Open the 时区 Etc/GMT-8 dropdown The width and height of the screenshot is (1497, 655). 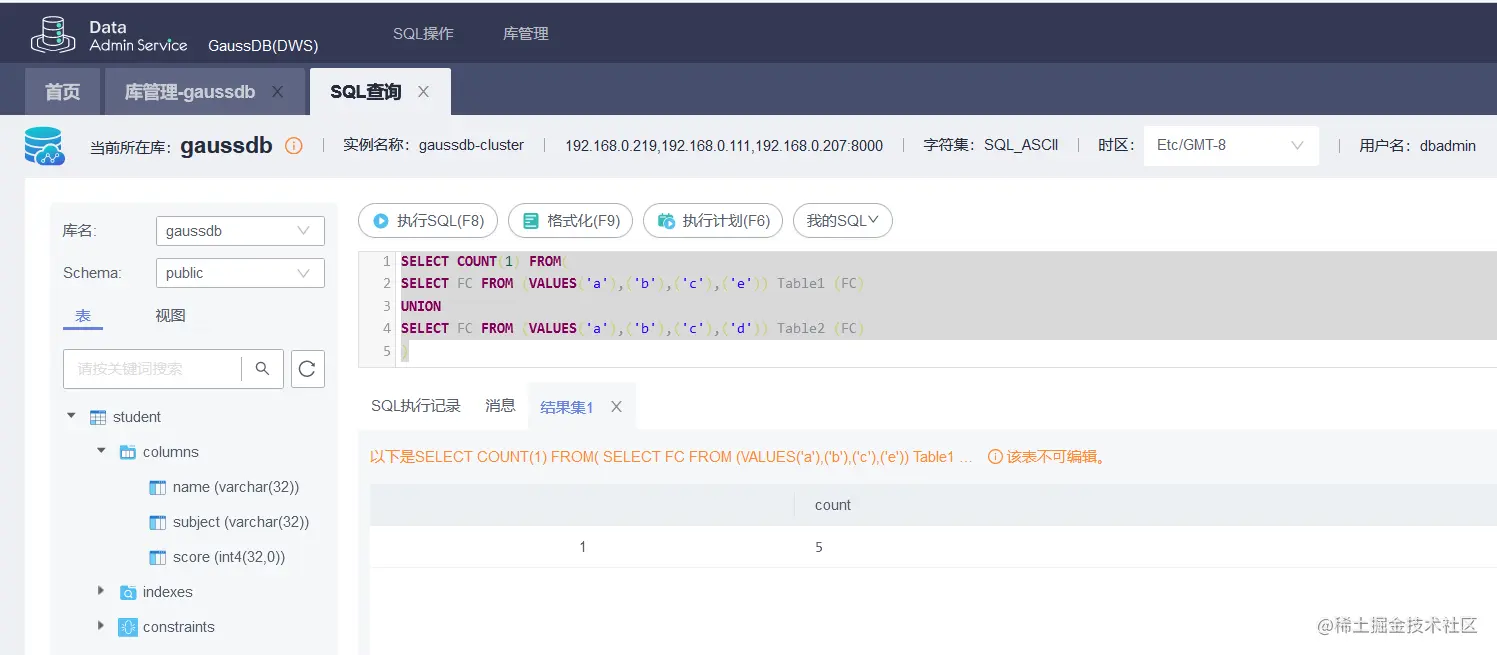[1231, 146]
